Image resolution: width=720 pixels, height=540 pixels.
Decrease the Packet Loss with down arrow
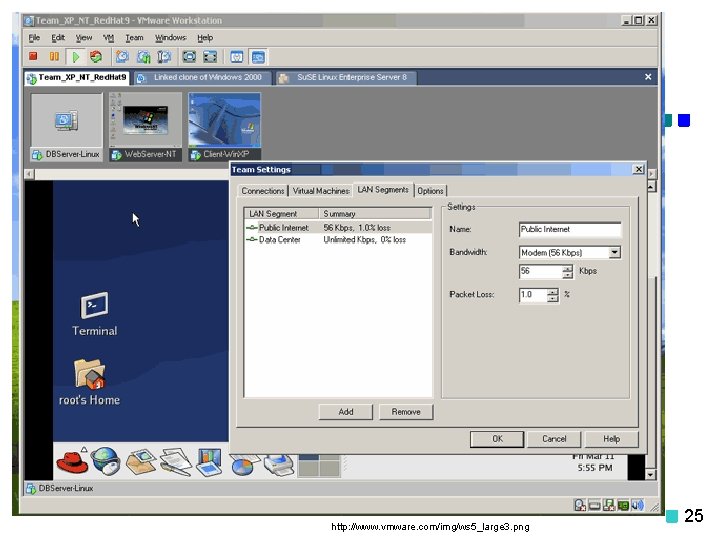coord(553,298)
